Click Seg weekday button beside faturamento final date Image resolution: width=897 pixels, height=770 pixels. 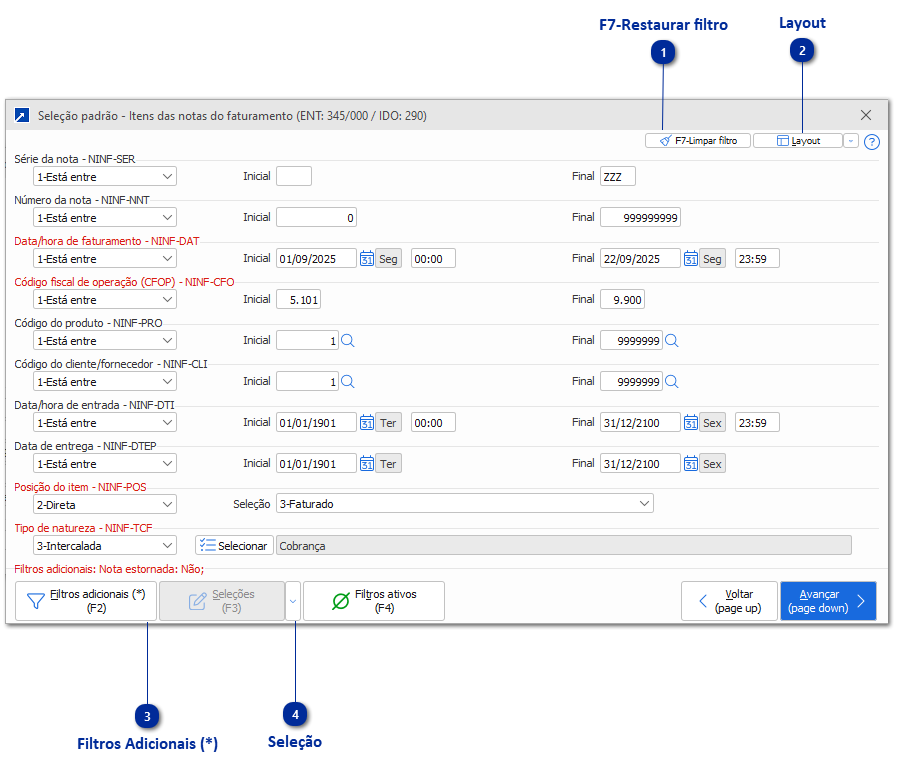tap(712, 259)
